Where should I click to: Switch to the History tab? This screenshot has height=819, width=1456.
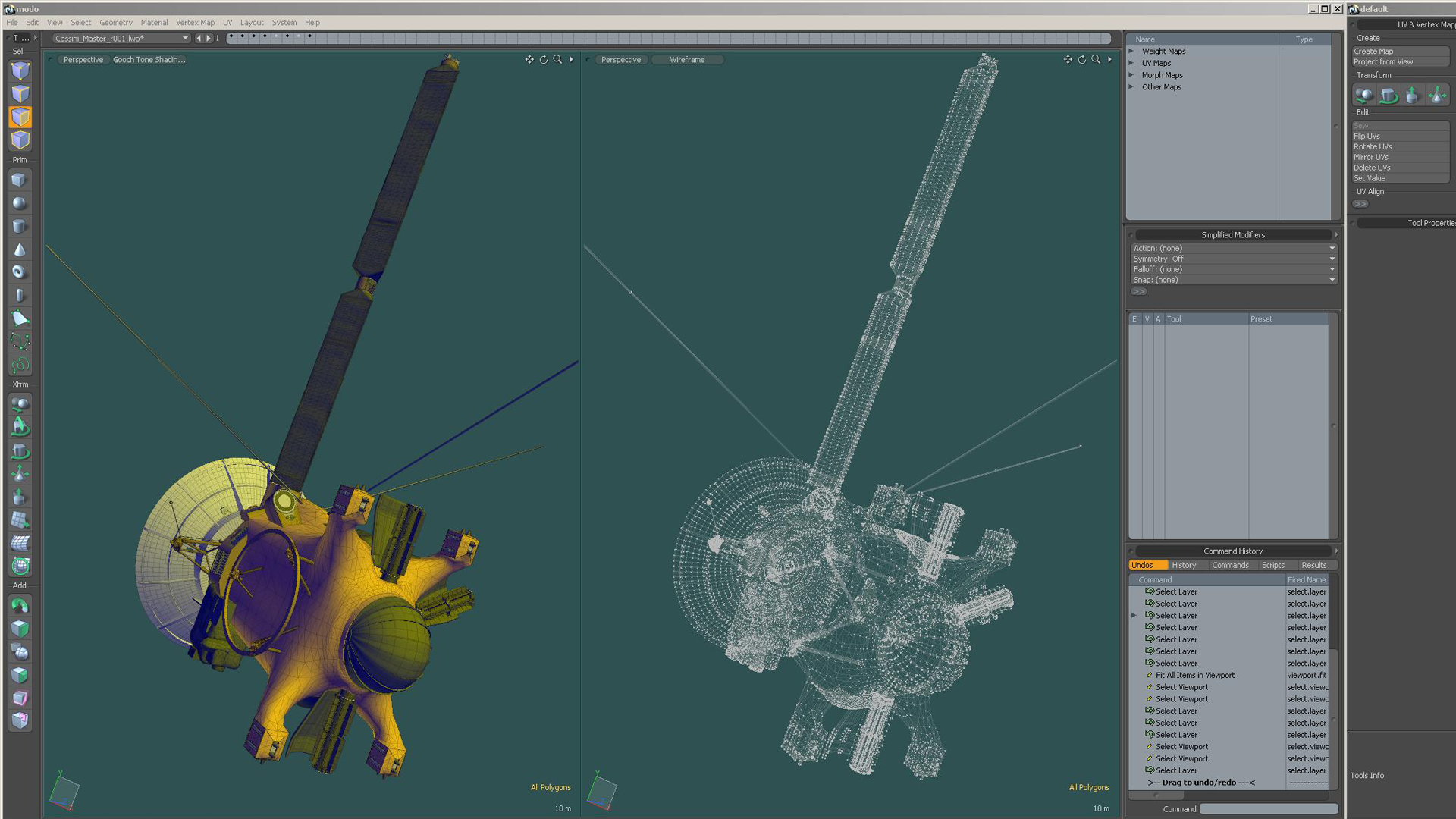tap(1183, 565)
